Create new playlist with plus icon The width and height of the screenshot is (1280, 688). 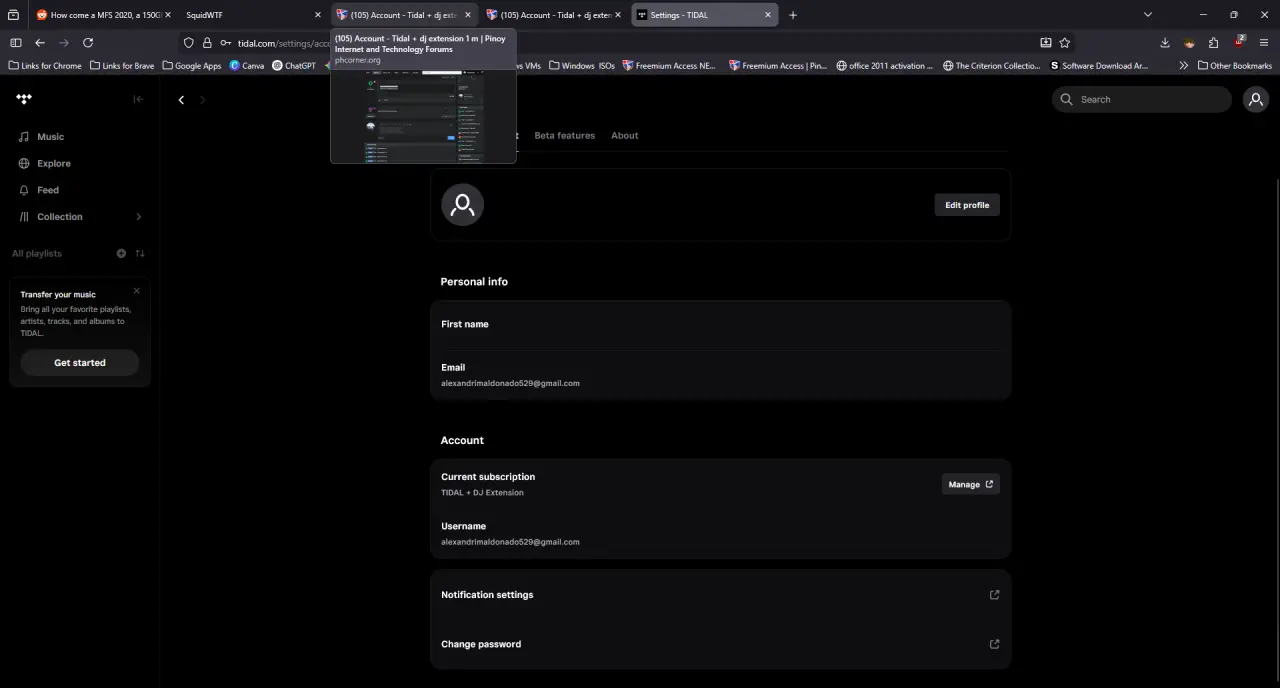tap(121, 254)
